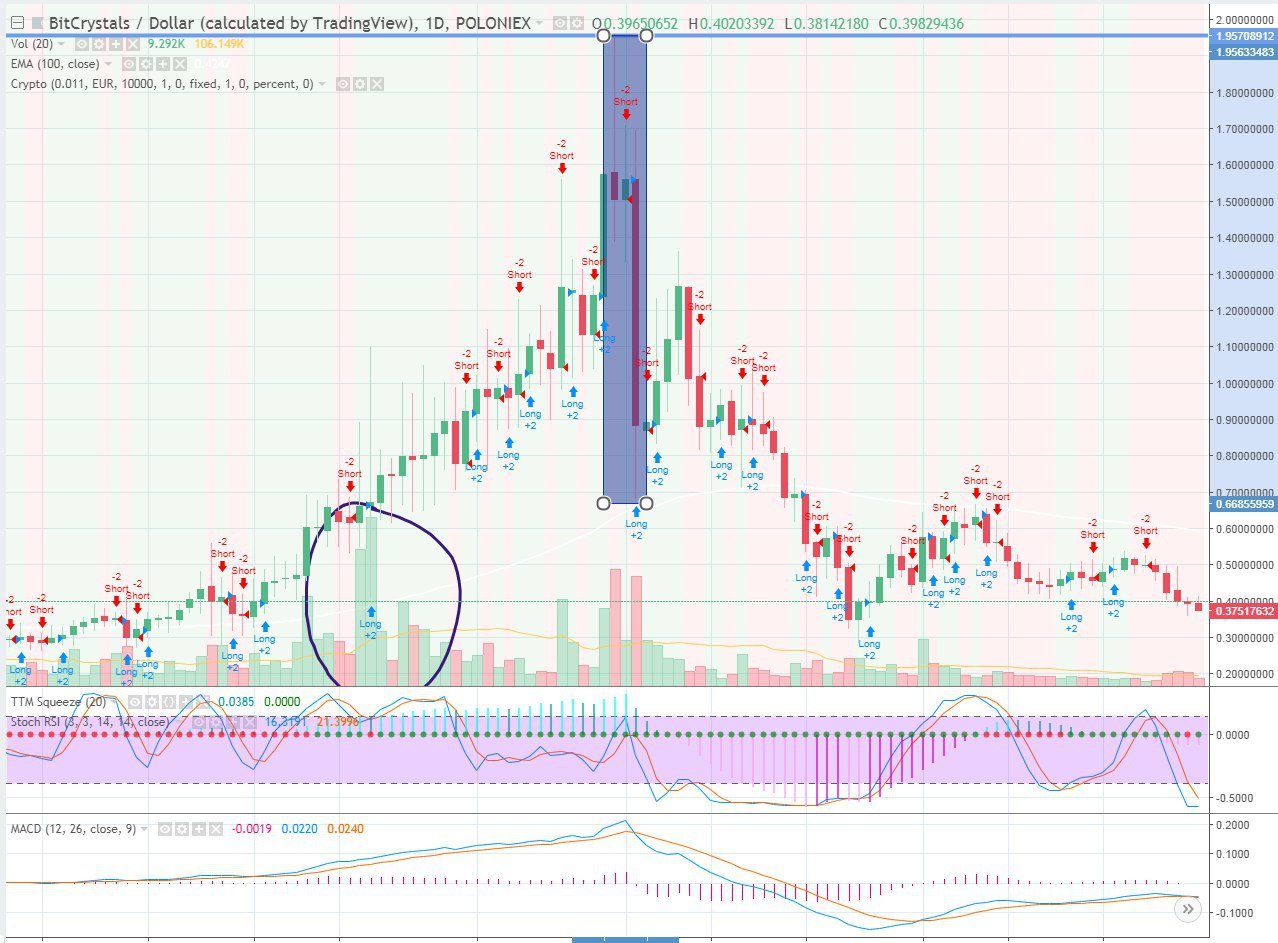Remove the Crypto strategy from chart
Viewport: 1278px width, 943px height.
coord(377,84)
